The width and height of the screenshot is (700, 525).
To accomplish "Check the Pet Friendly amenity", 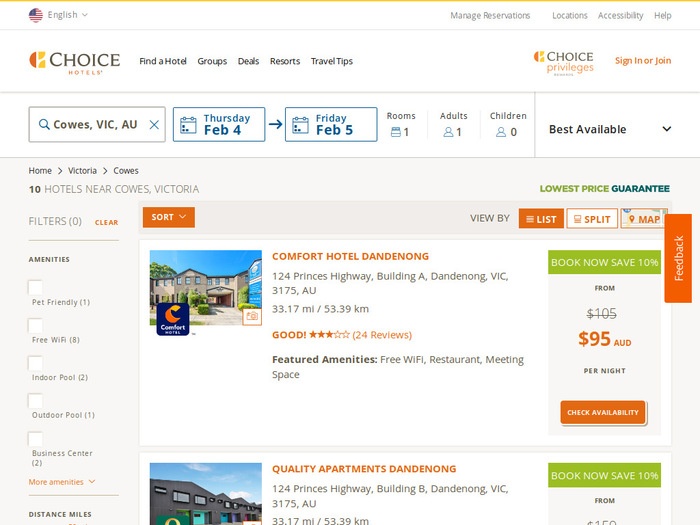I will click(35, 287).
